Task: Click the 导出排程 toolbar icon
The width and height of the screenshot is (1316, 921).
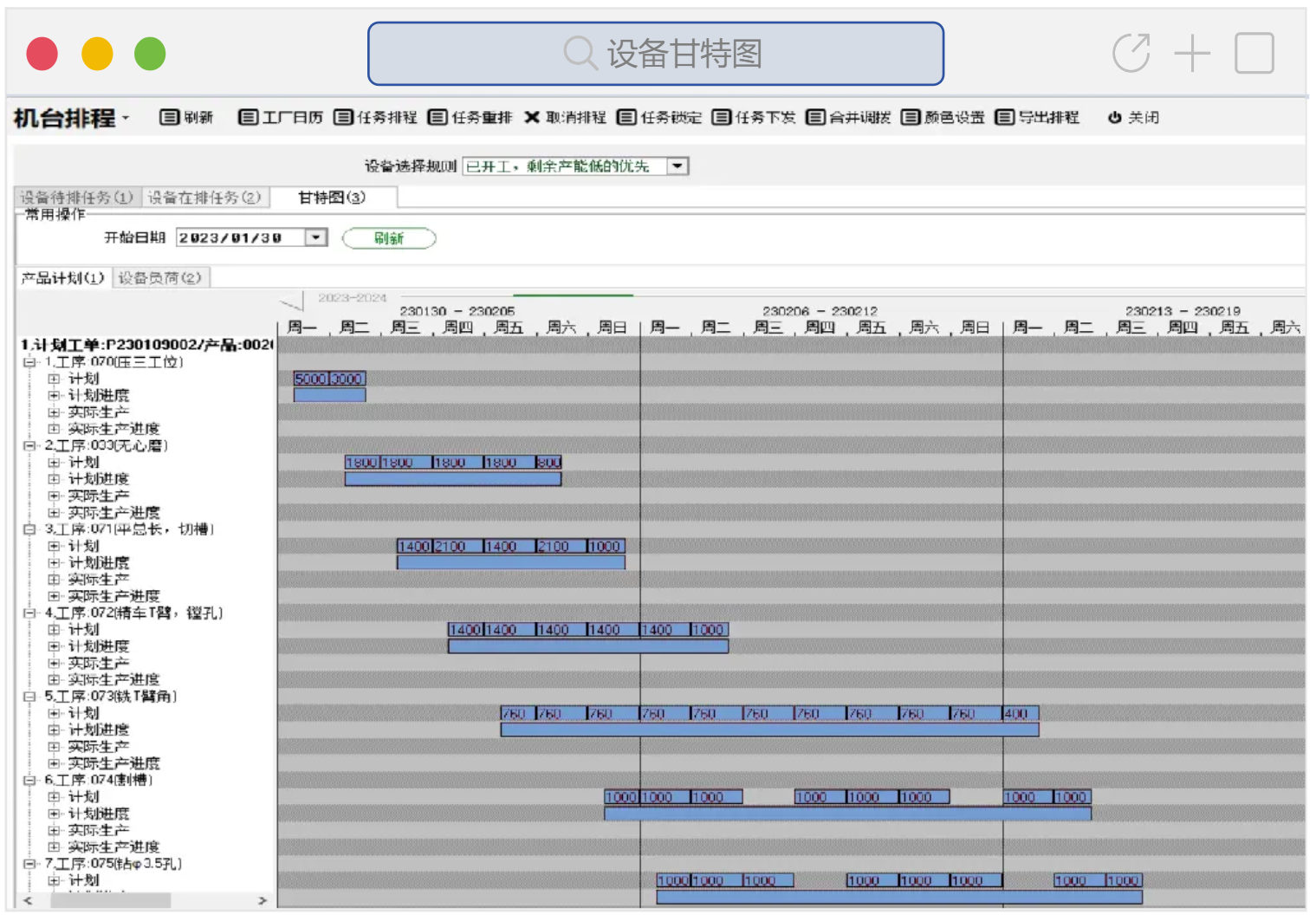Action: click(x=1004, y=117)
